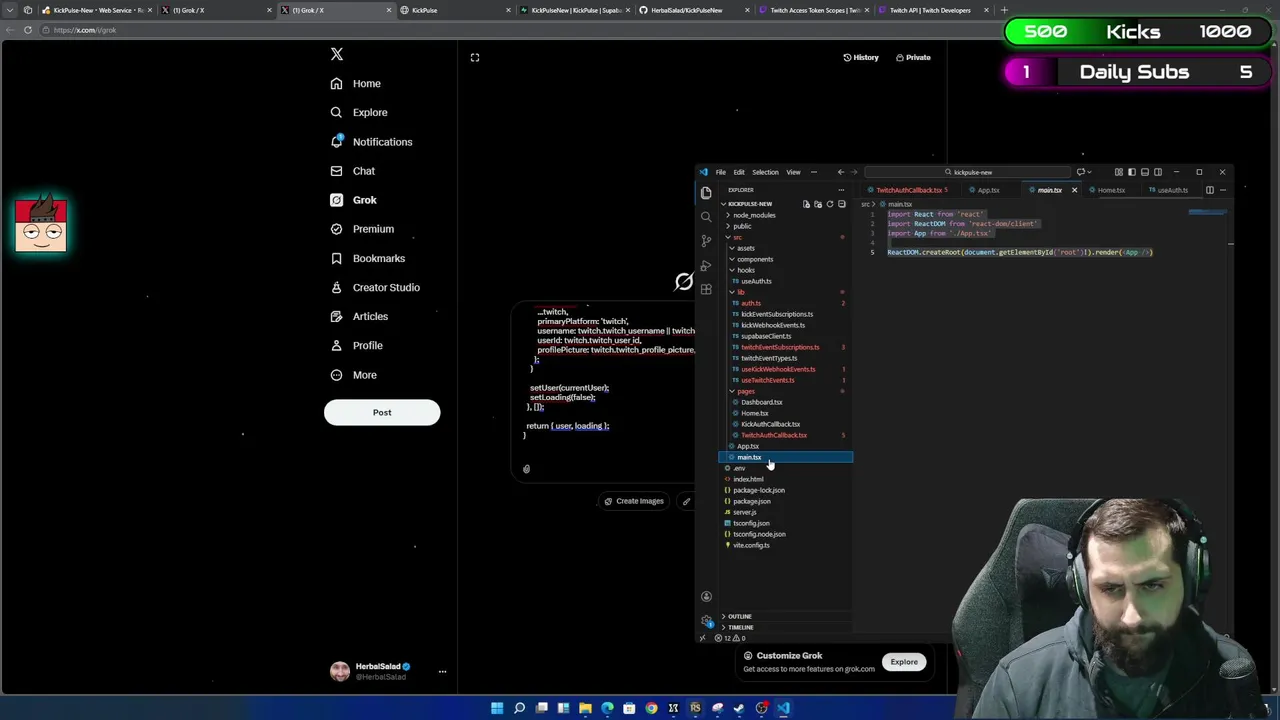The width and height of the screenshot is (1280, 720).
Task: Open File Explorer from the taskbar
Action: (585, 708)
